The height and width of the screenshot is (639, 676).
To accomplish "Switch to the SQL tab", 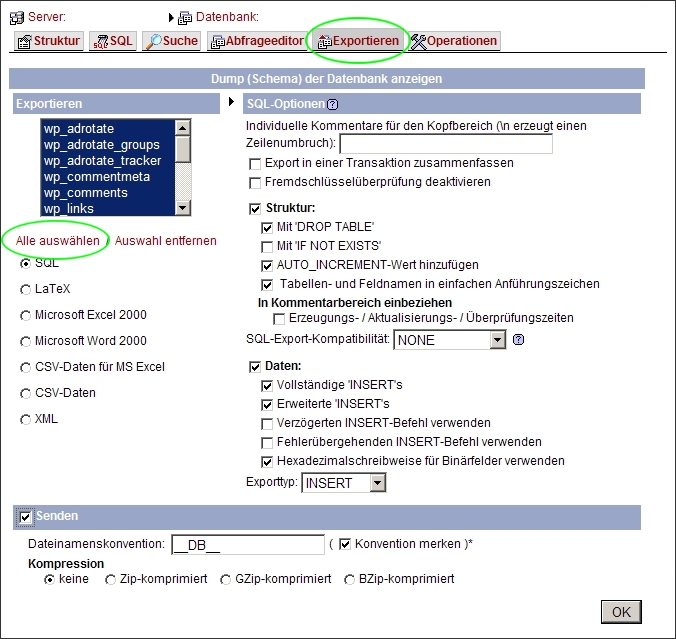I will (113, 41).
